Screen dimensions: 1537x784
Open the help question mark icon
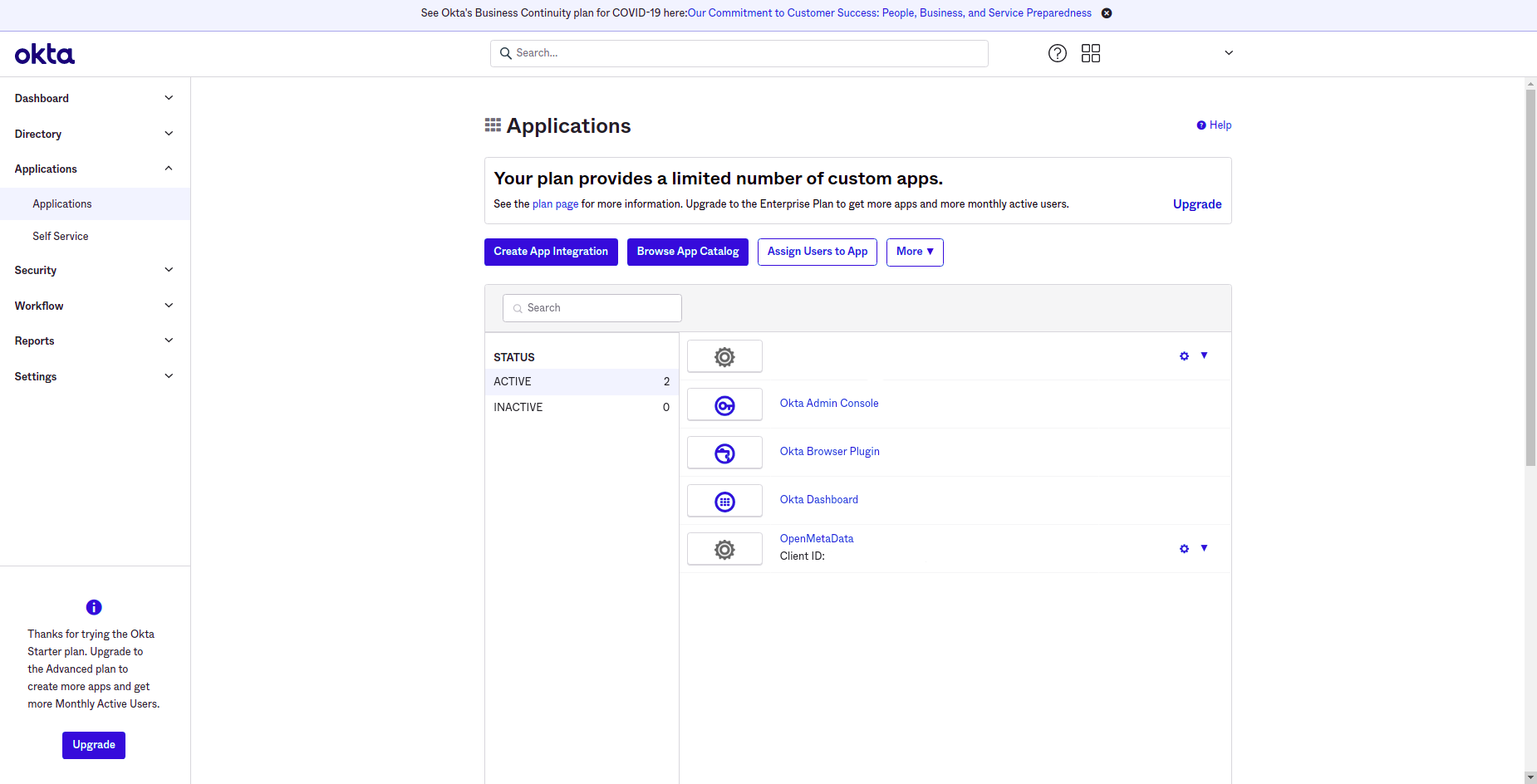(1058, 53)
